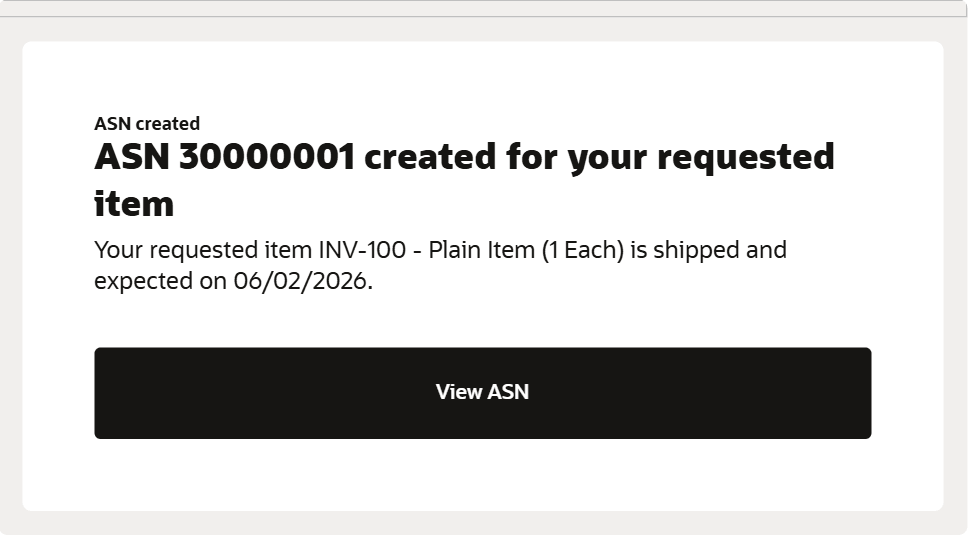Click the word "item" on heading's second line

click(134, 204)
